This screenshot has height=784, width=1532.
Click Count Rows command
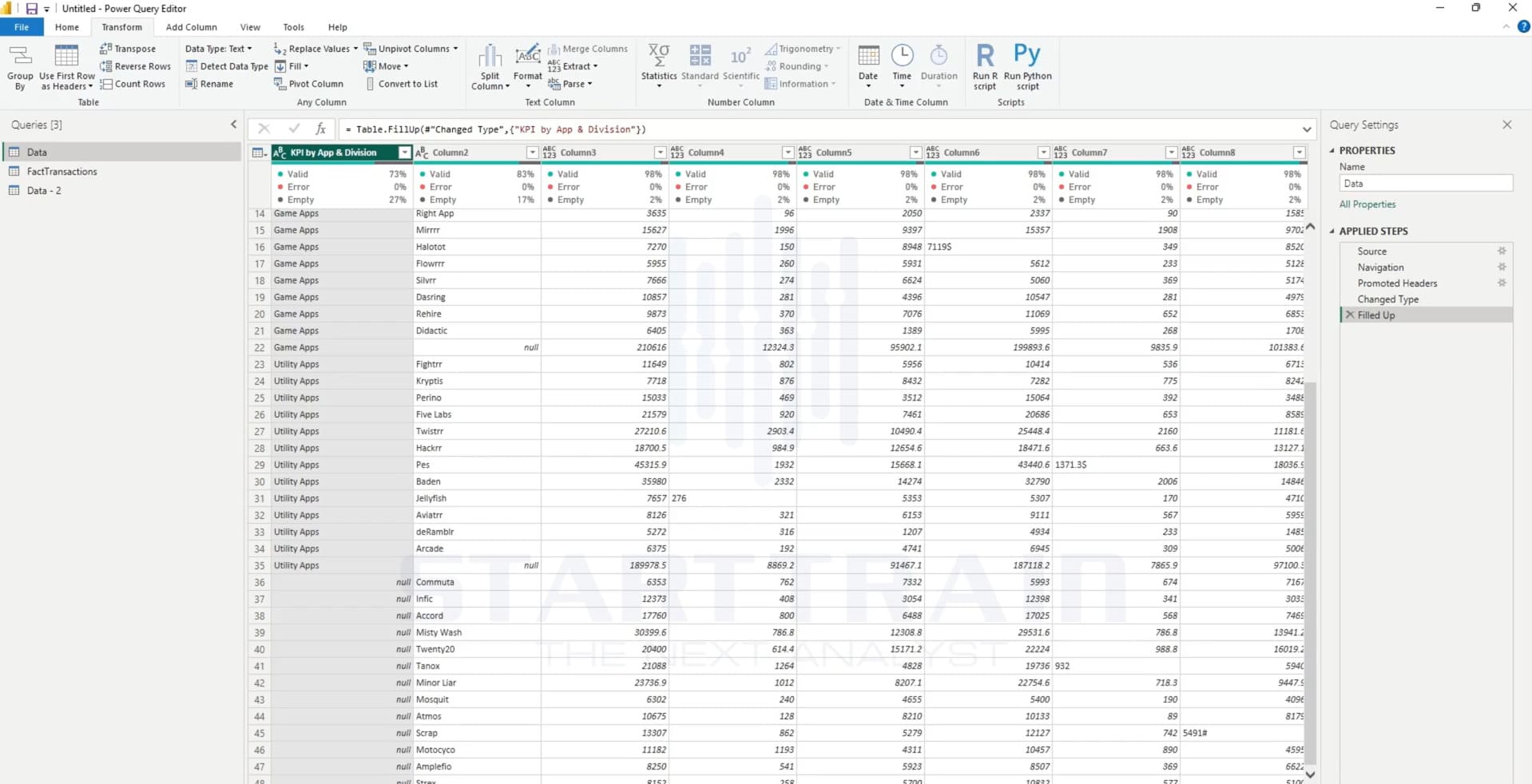pos(133,84)
